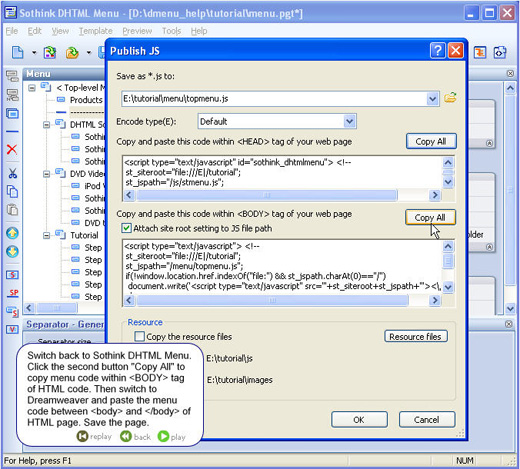Click Menu tree scroll left arrow

click(x=29, y=308)
